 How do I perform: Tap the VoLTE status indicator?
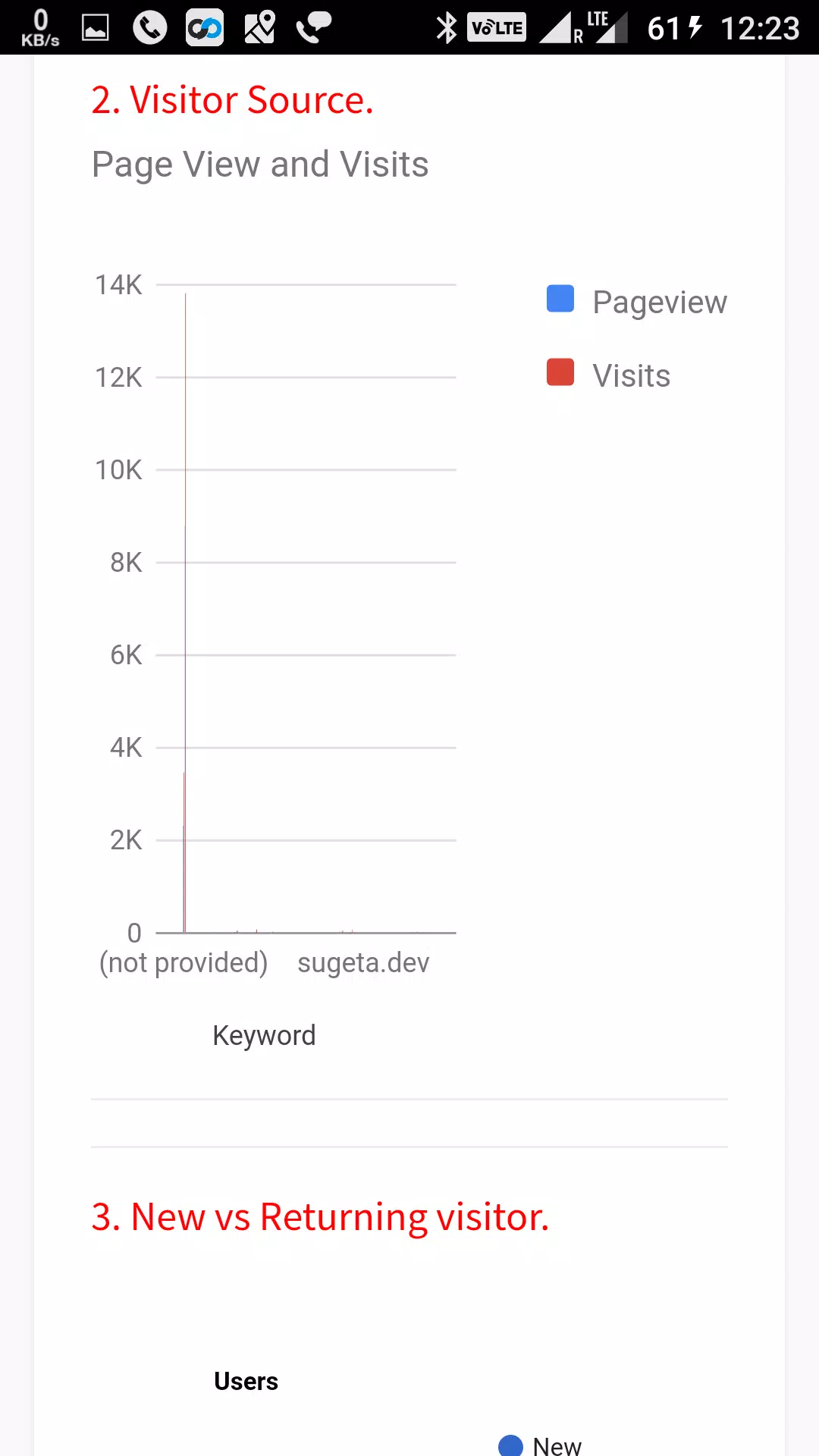coord(497,28)
